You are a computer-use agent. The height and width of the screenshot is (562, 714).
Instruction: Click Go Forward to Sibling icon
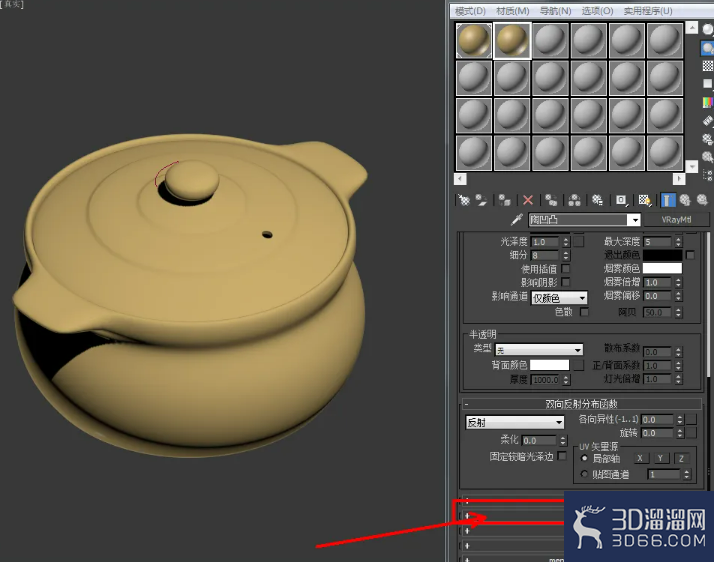pos(703,200)
